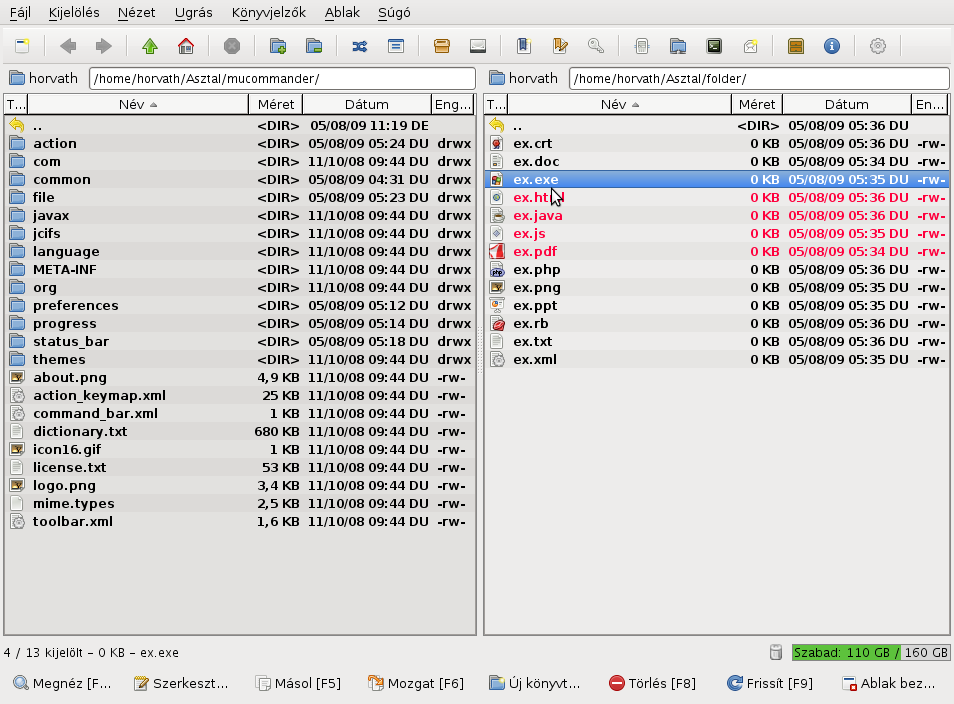Open the right panel 'horvath' drive dropdown
954x704 pixels.
pyautogui.click(x=524, y=78)
